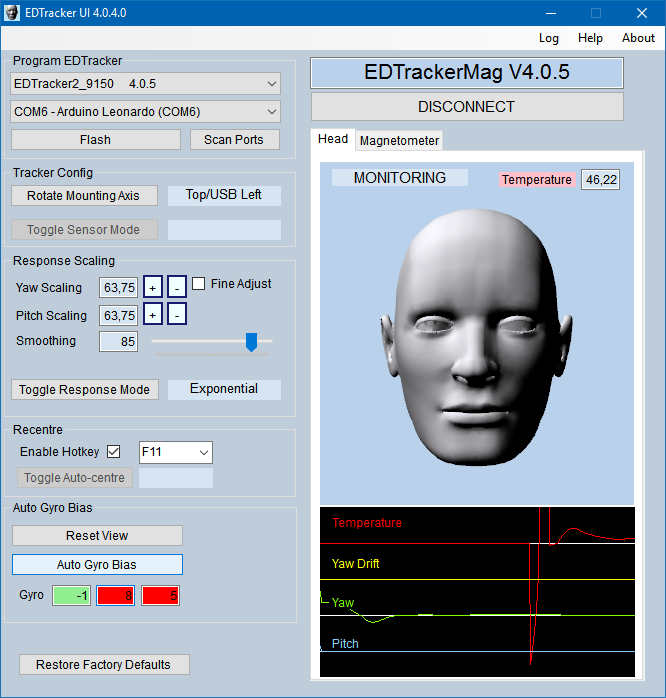Open the Help menu

(x=590, y=38)
